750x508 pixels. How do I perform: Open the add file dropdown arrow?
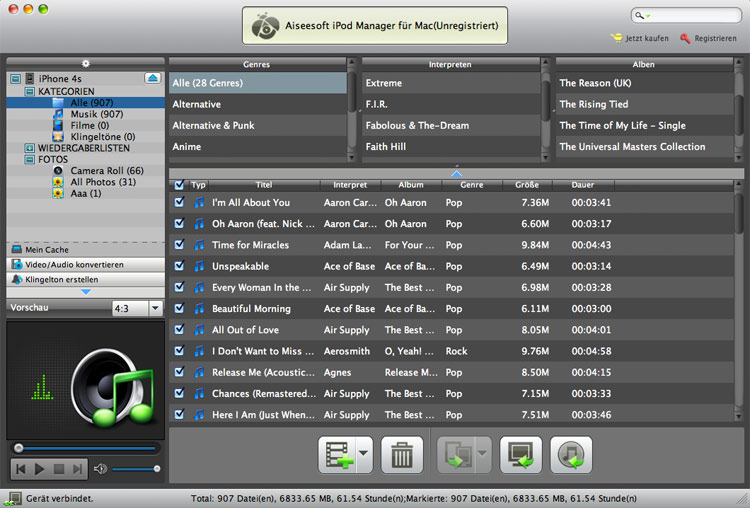[x=364, y=454]
